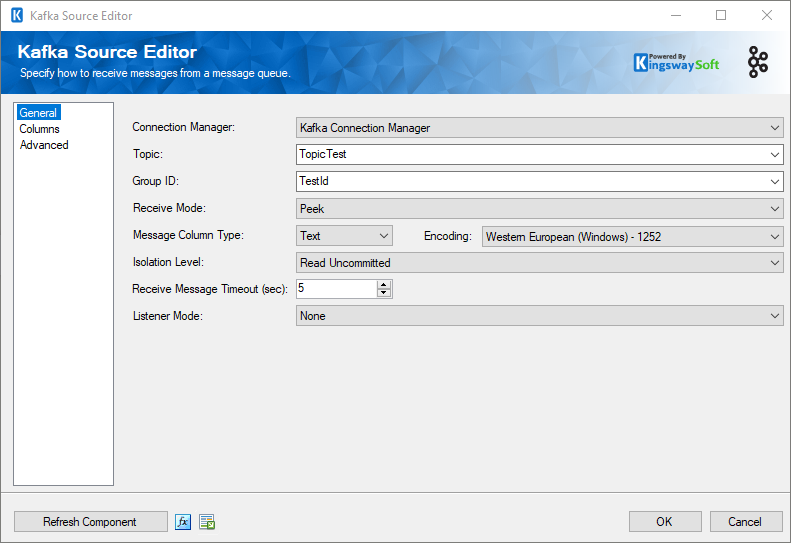Click the Encoding label
This screenshot has height=543, width=791.
[x=448, y=236]
